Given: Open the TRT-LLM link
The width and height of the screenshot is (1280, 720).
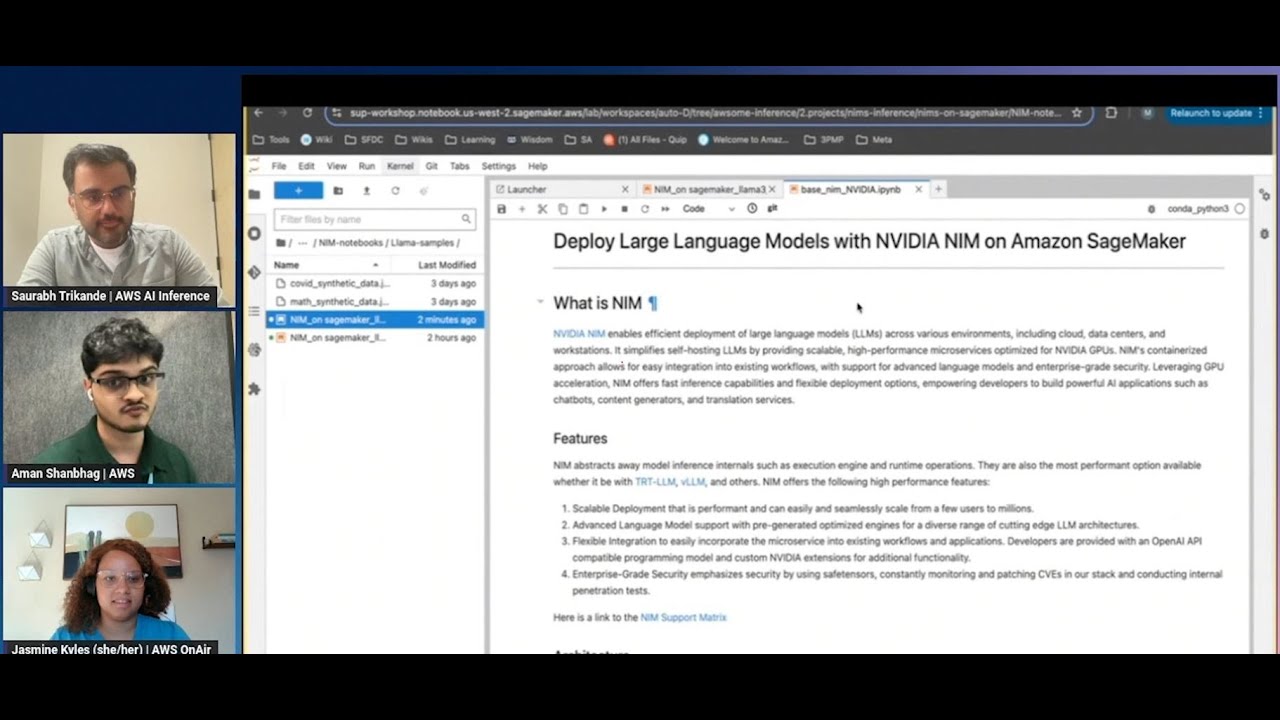Looking at the screenshot, I should click(x=655, y=482).
